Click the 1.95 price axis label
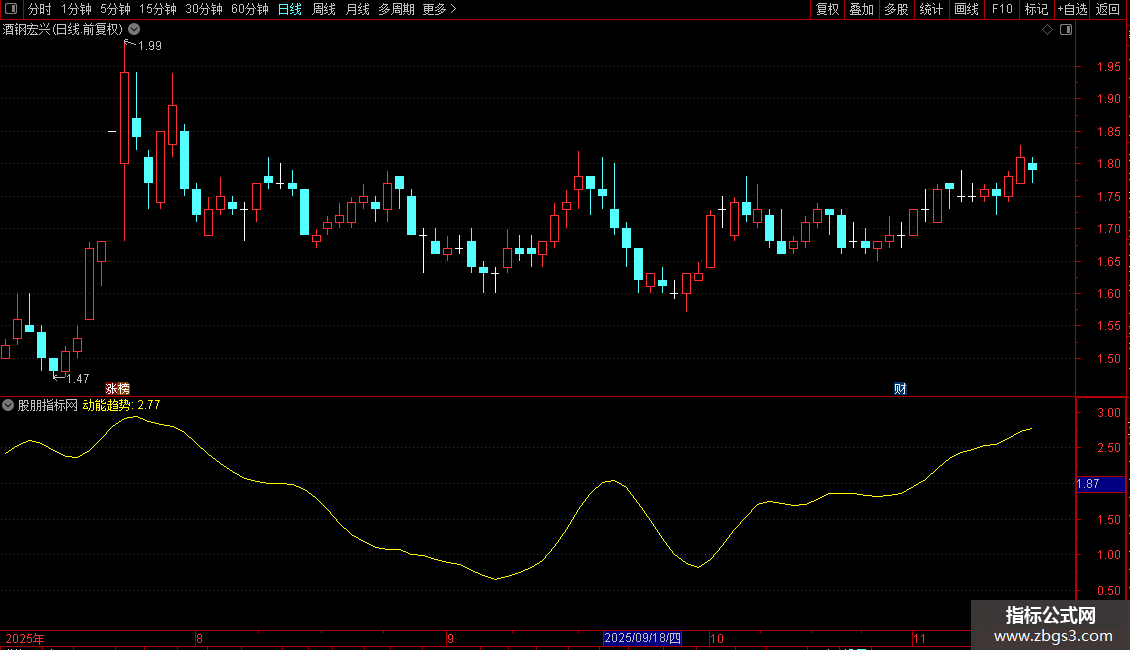This screenshot has height=650, width=1130. point(1108,67)
